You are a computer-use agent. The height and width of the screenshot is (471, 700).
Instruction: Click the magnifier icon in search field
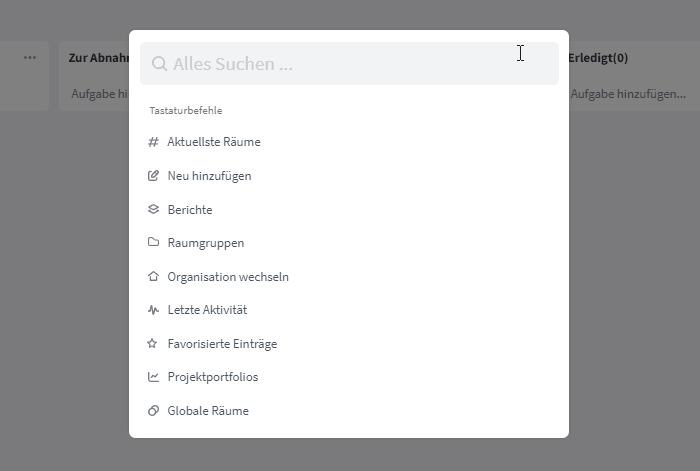tap(159, 64)
